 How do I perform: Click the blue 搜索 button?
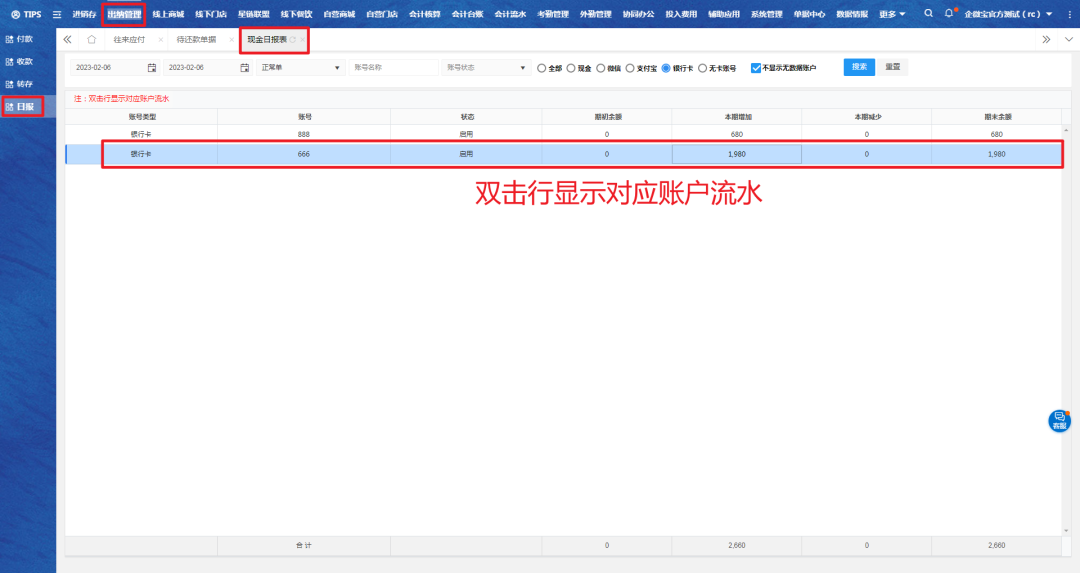tap(859, 67)
